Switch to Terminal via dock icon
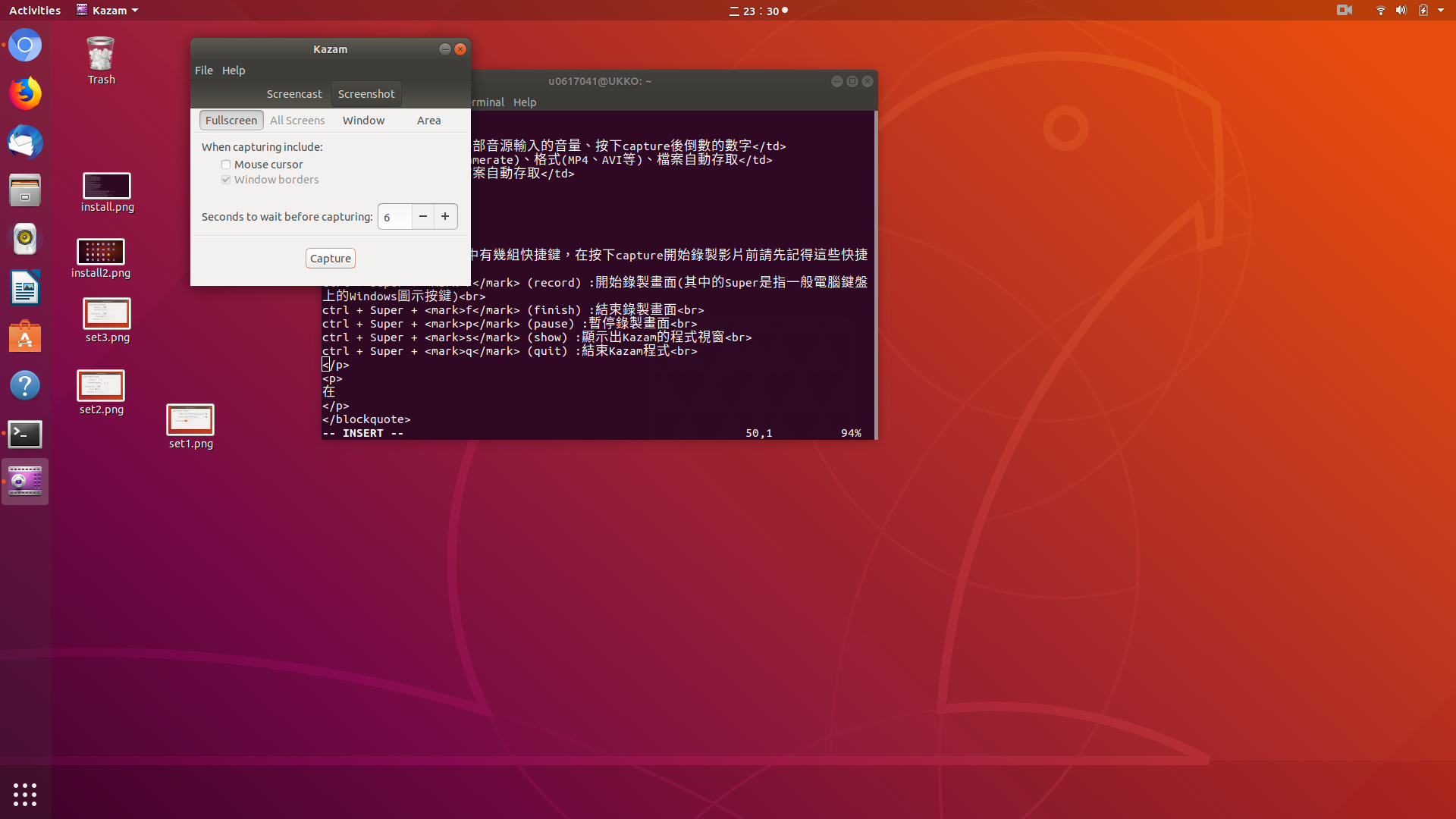This screenshot has width=1456, height=819. tap(25, 434)
